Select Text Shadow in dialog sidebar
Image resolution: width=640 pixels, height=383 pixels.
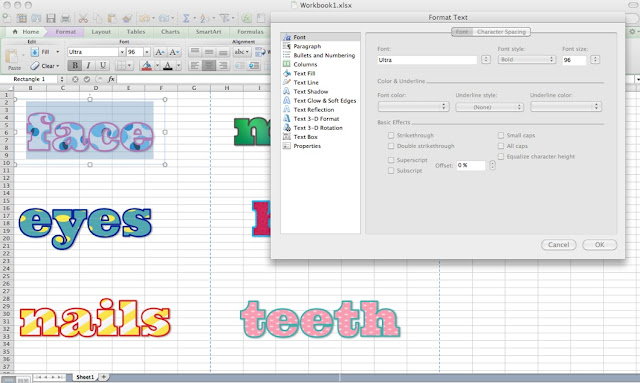[x=311, y=91]
